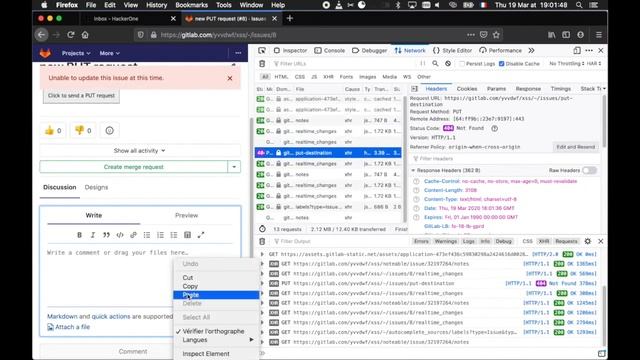This screenshot has height=360, width=640.
Task: Click the Firefox back arrow button
Action: (x=41, y=35)
